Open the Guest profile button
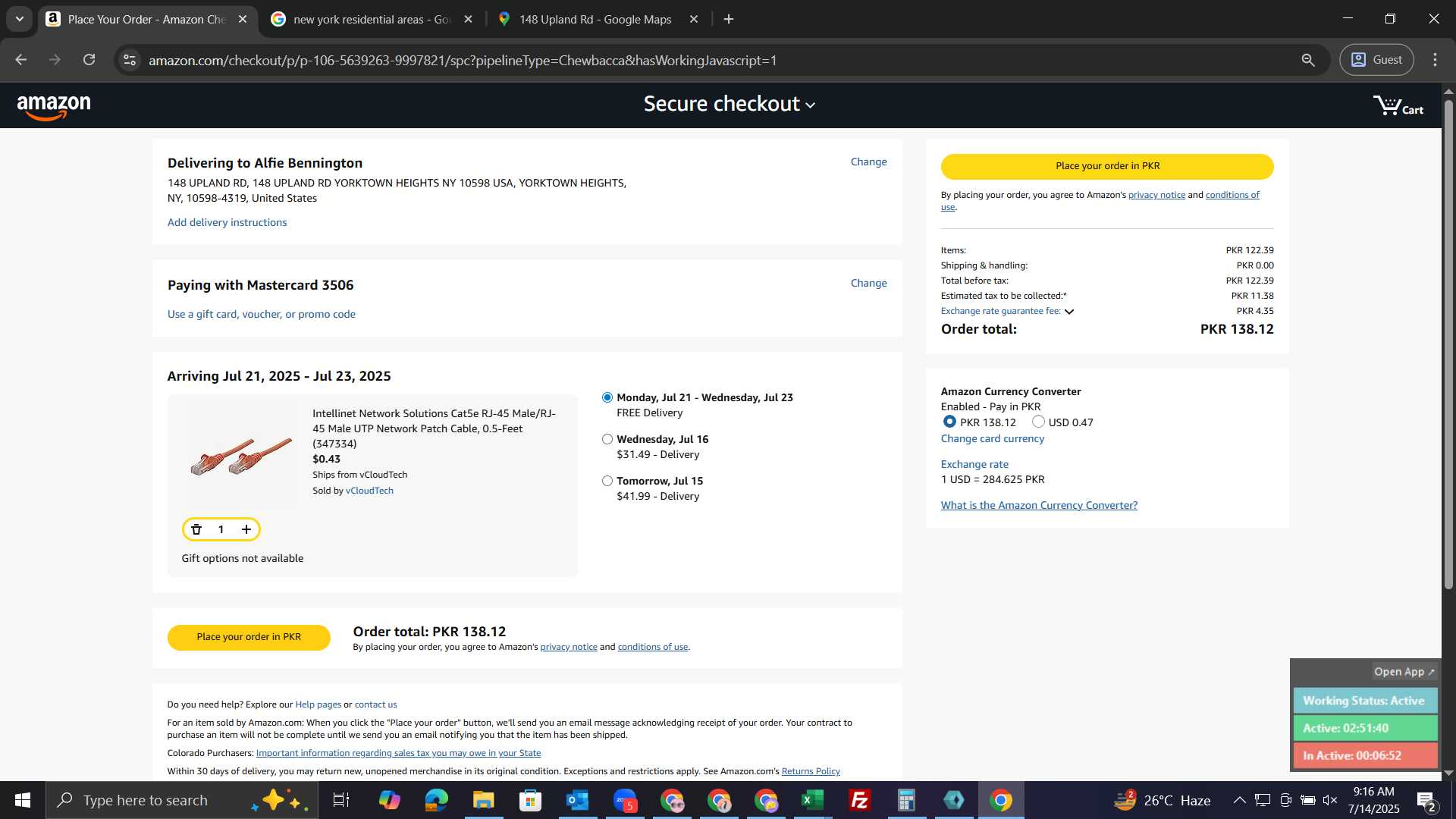This screenshot has width=1456, height=819. 1376,60
